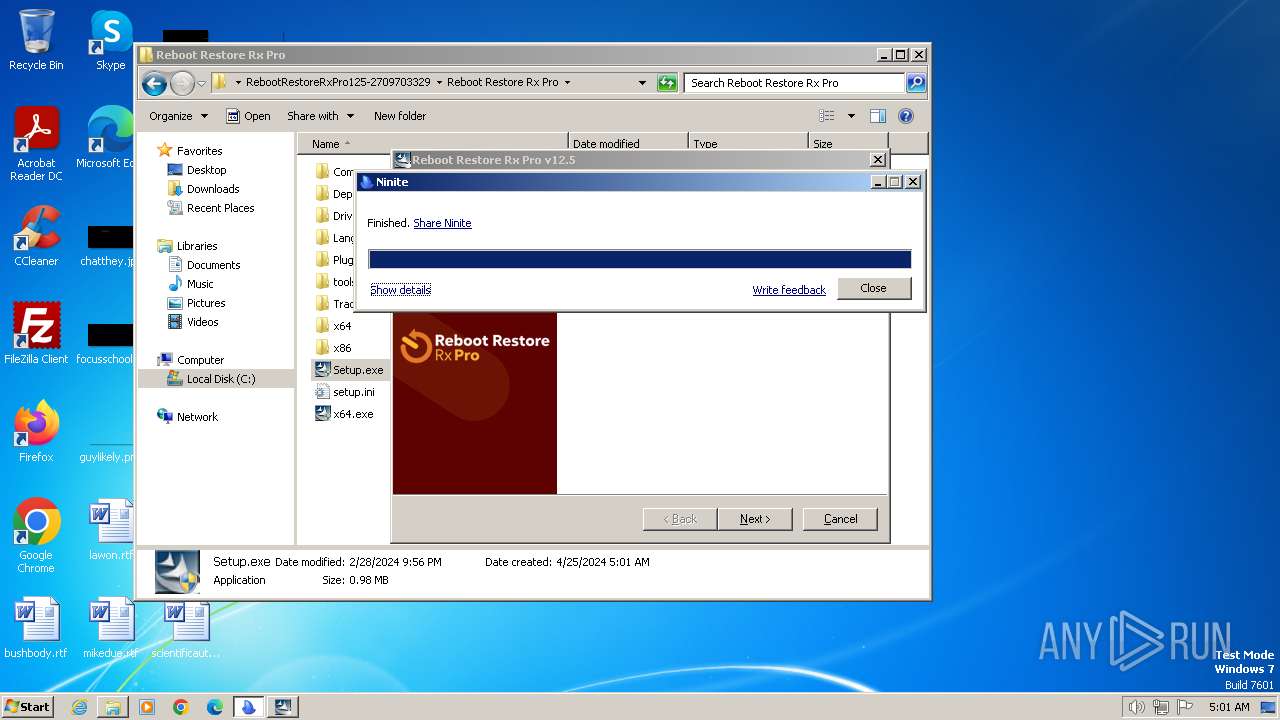Open Explorer help question-mark icon
The height and width of the screenshot is (720, 1280).
tap(906, 116)
